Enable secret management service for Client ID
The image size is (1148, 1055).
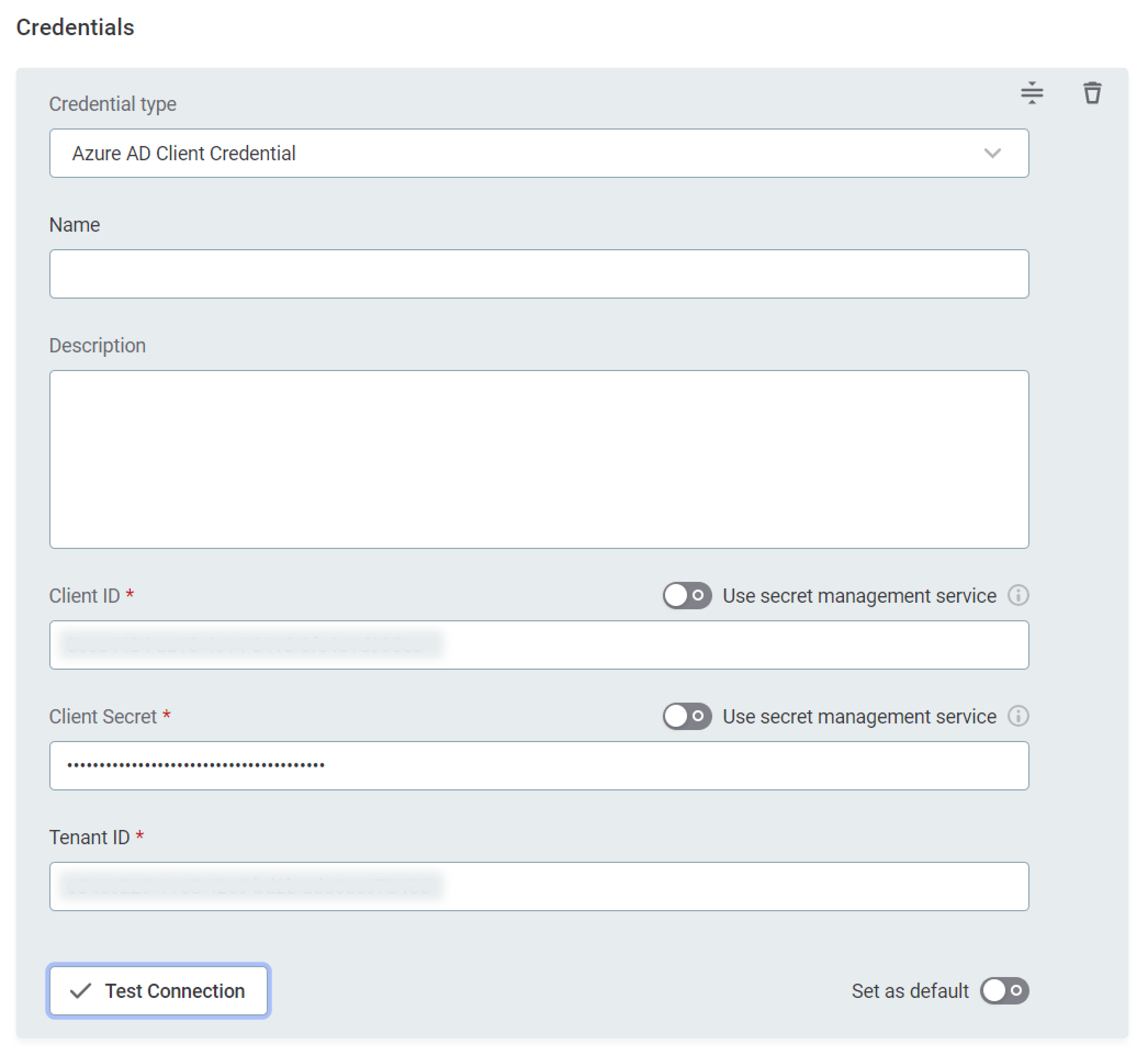pyautogui.click(x=686, y=596)
